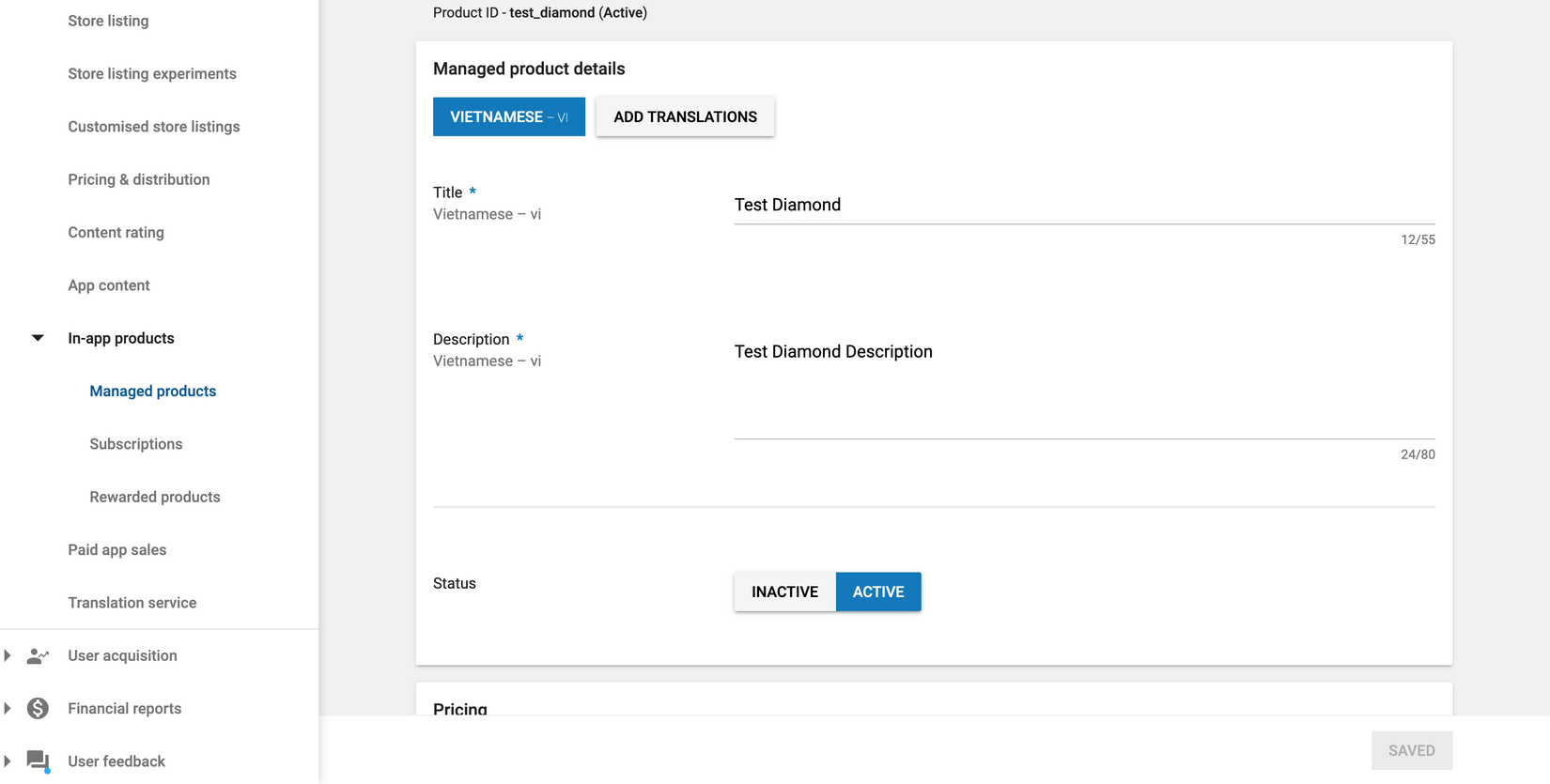This screenshot has height=784, width=1550.
Task: Collapse the In-app products section arrow
Action: pos(38,338)
